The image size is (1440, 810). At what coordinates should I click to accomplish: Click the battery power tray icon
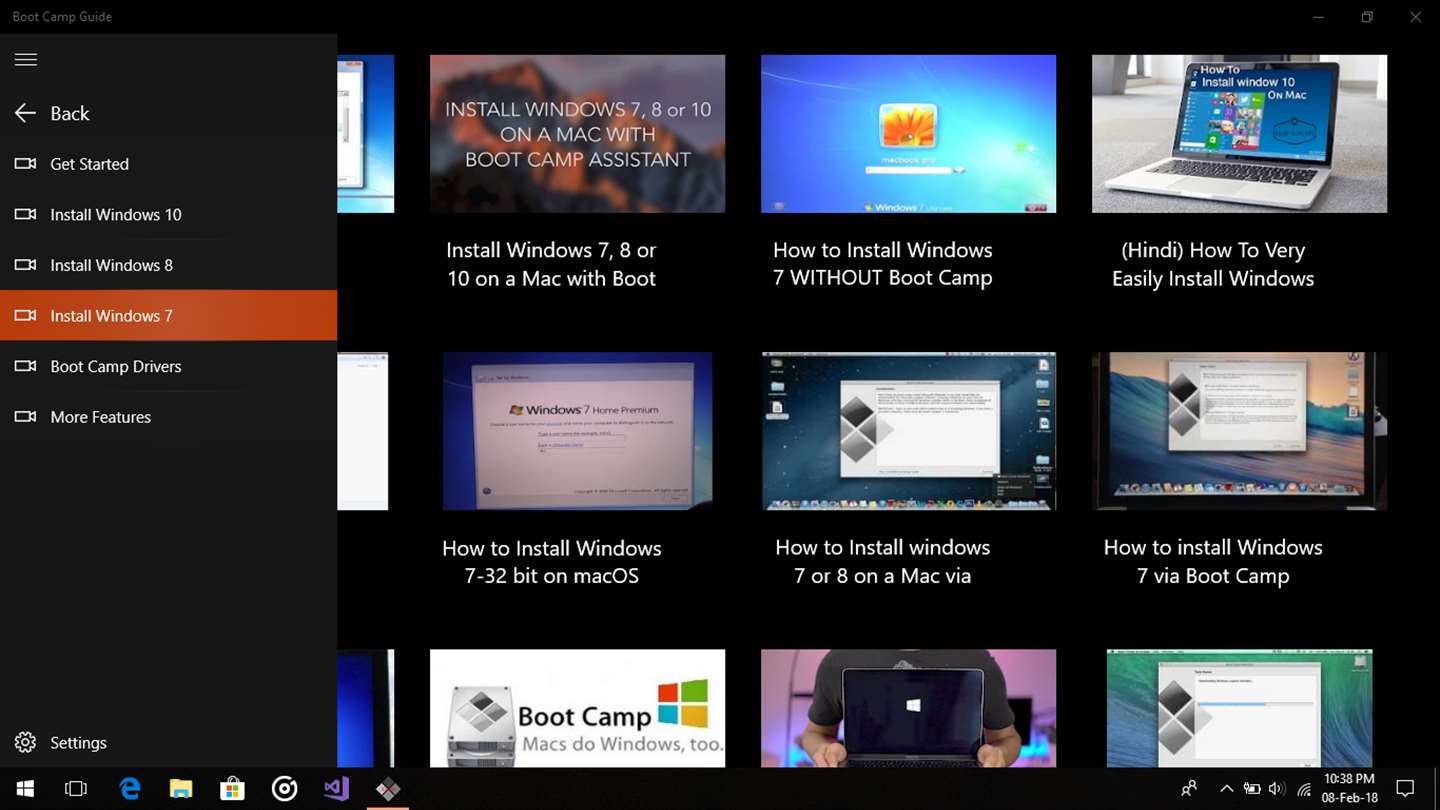point(1252,789)
